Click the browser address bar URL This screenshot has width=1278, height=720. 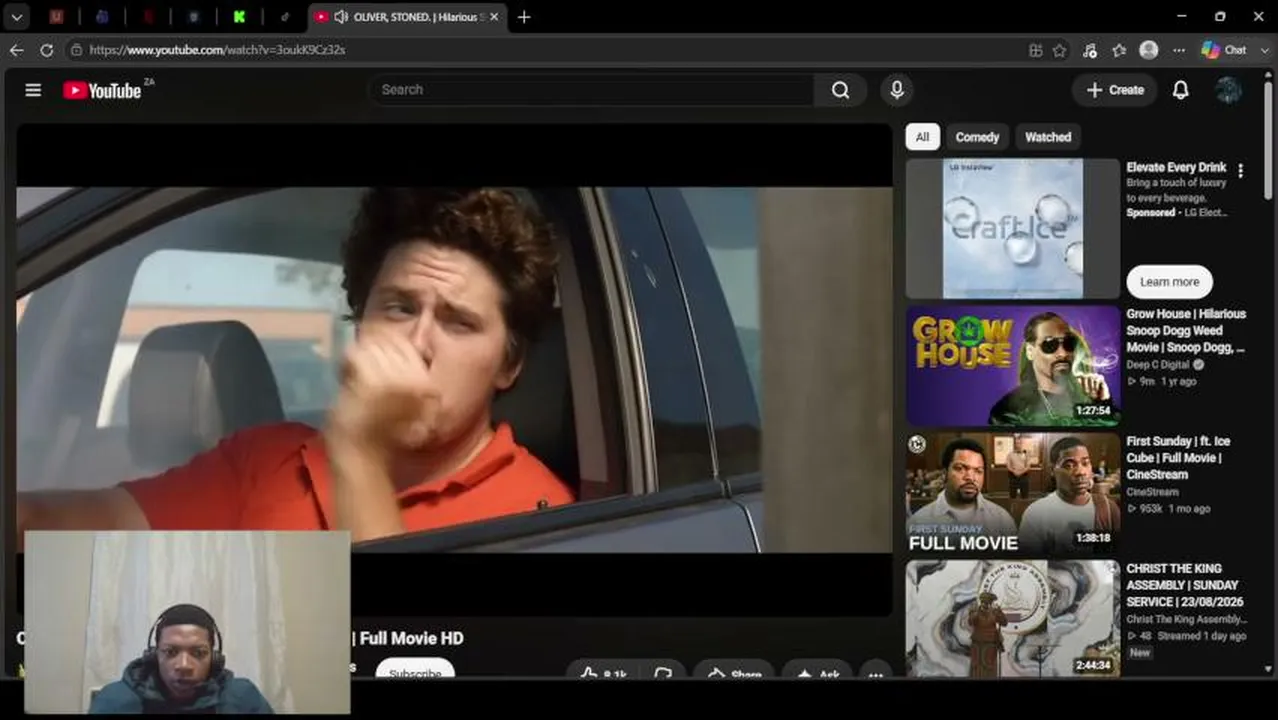217,49
